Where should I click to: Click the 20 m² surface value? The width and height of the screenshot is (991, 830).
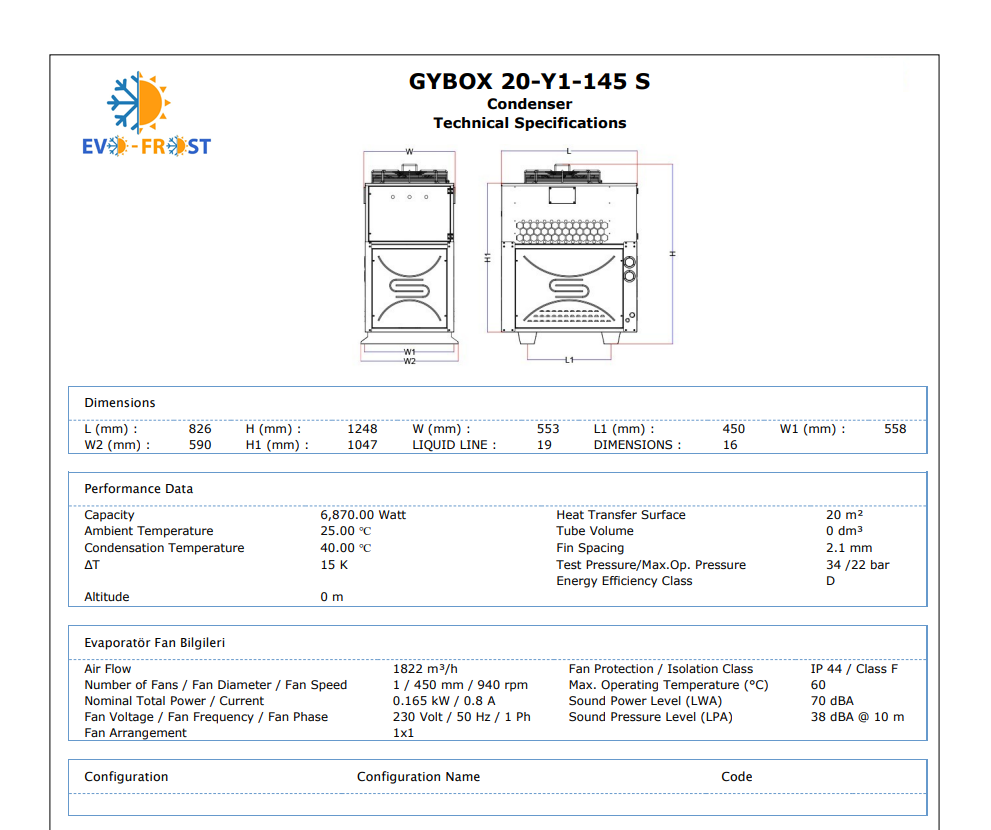tap(844, 515)
